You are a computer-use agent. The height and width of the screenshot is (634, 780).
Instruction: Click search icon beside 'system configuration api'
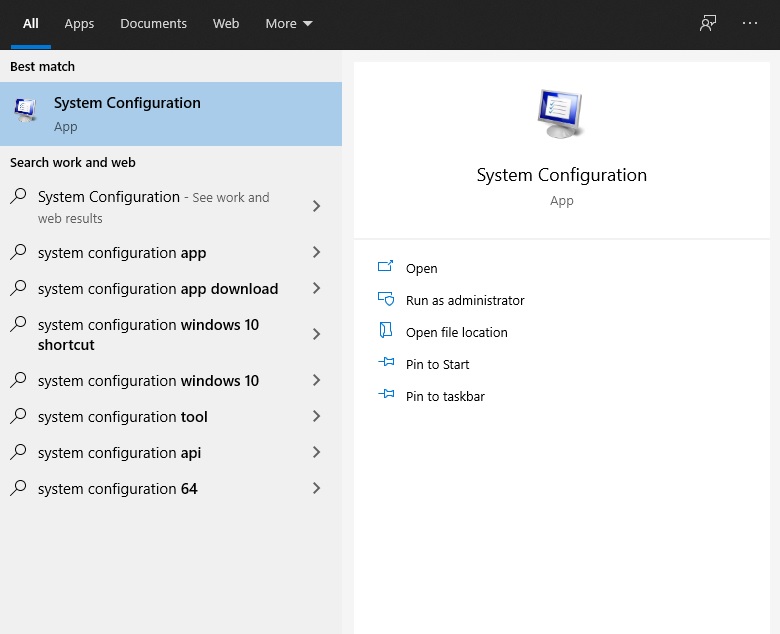18,452
